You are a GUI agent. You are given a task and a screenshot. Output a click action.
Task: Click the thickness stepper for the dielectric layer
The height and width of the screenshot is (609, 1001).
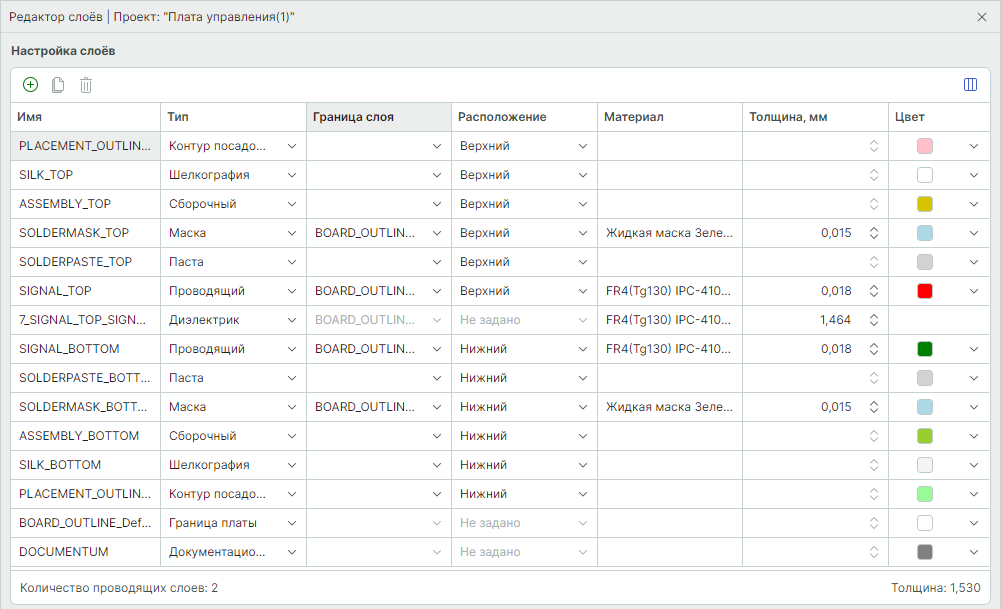[x=873, y=320]
